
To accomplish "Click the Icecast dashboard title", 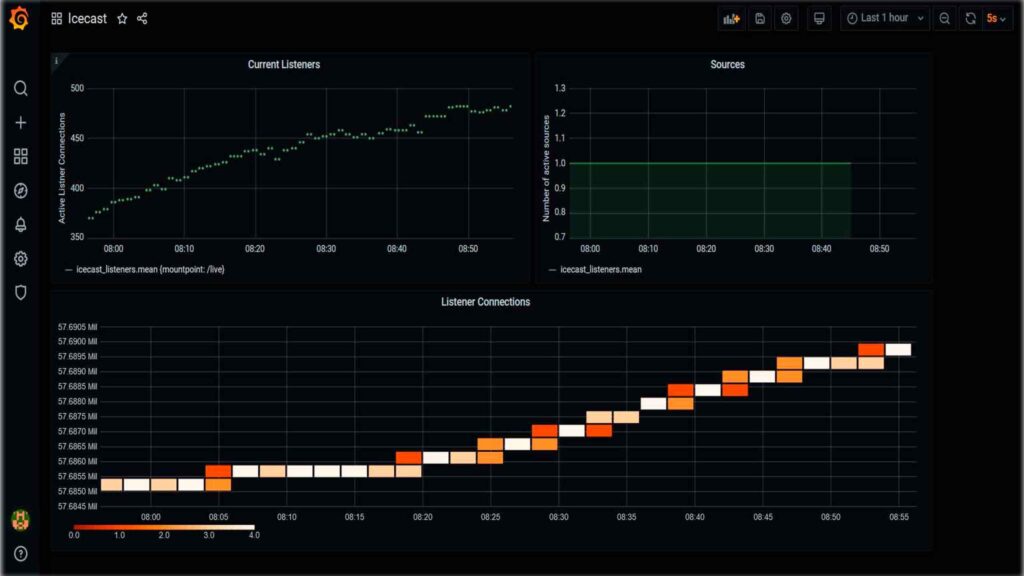I will point(88,19).
